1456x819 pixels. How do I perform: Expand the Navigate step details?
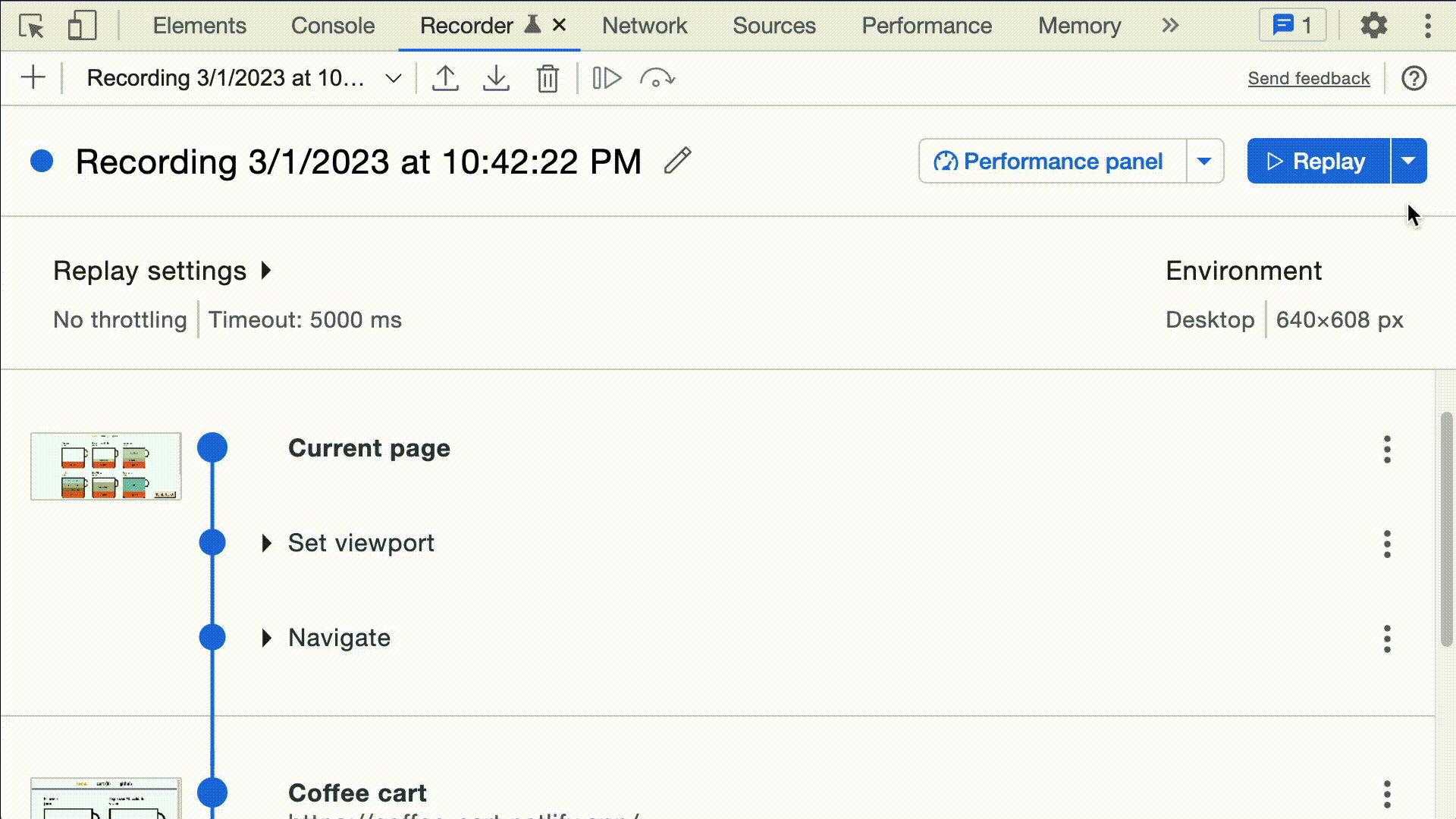266,637
